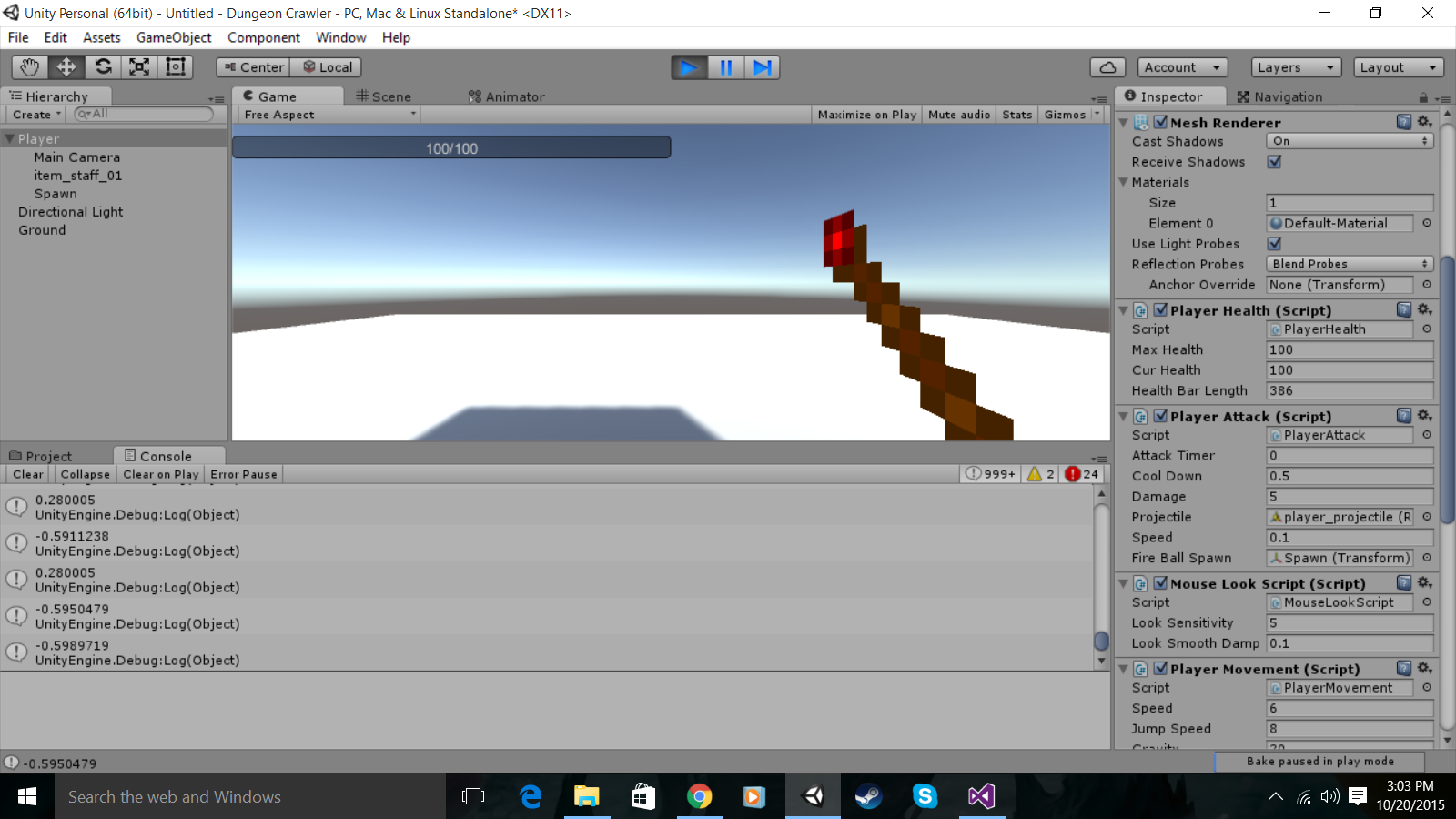Open the Component menu
Screen dimensions: 1456x819
(x=264, y=37)
